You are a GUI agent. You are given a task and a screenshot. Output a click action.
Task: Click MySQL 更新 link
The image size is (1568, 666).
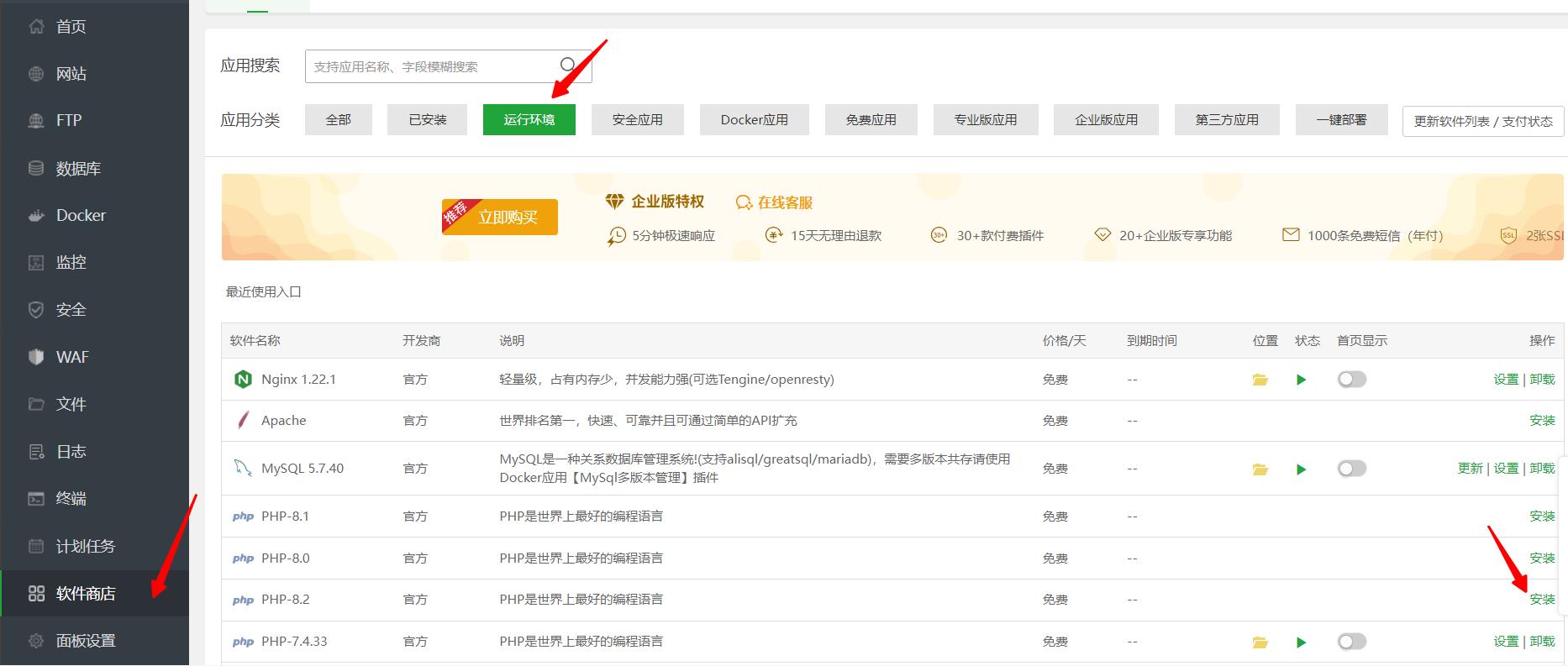[1470, 469]
